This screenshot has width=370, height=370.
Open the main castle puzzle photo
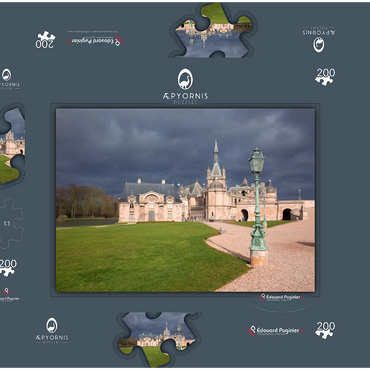click(x=185, y=200)
